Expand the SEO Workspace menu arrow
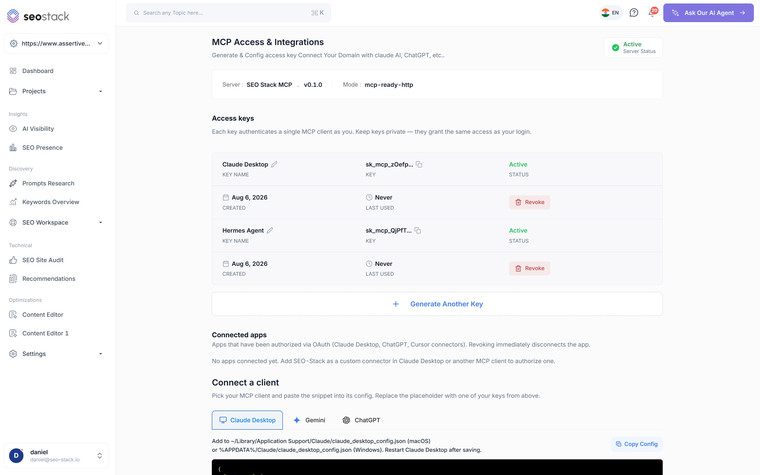760x475 pixels. click(101, 222)
